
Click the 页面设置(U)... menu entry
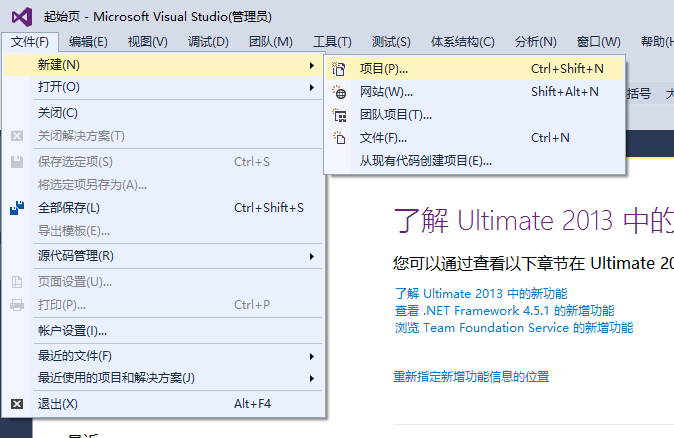point(163,282)
